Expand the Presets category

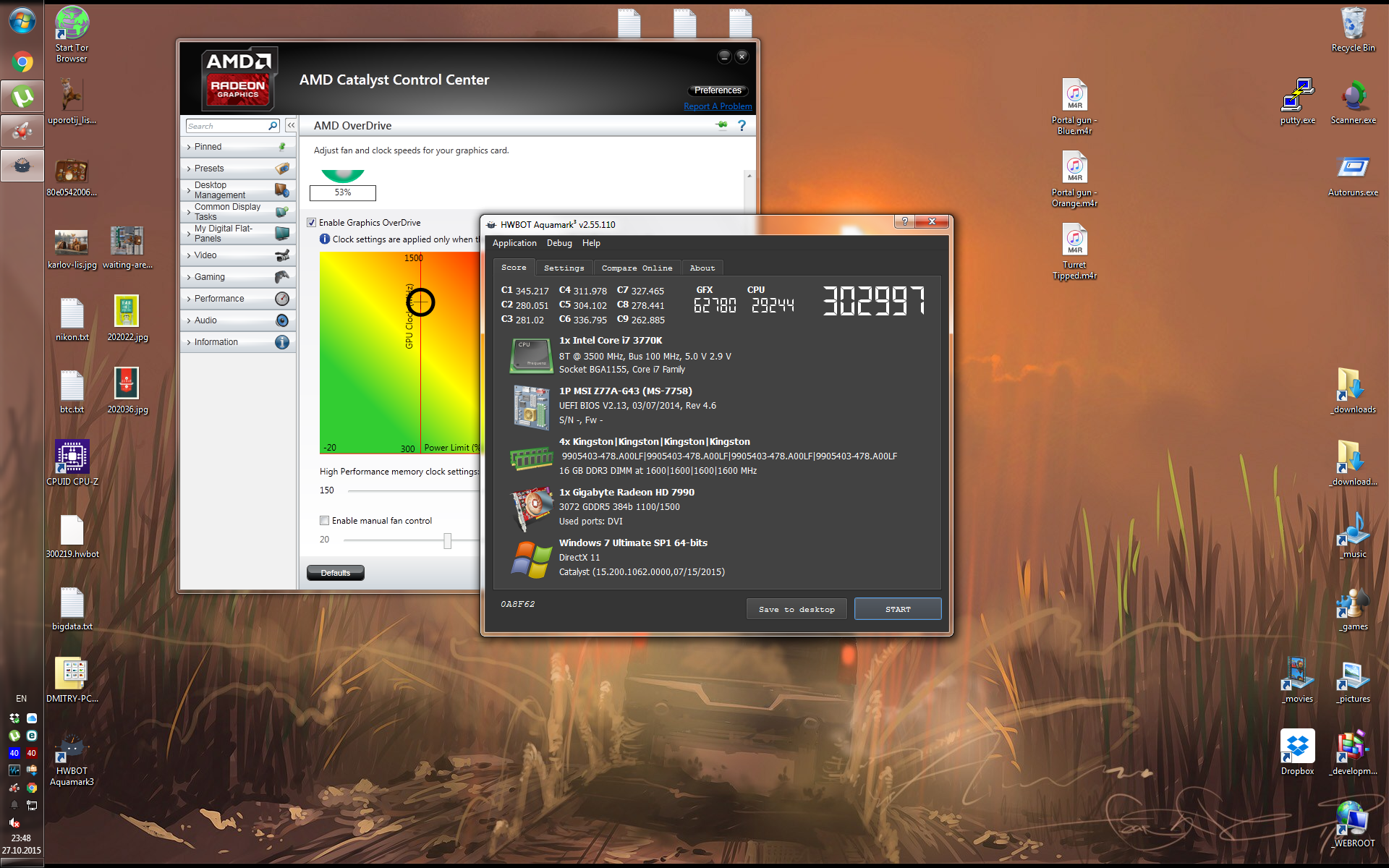[x=238, y=169]
